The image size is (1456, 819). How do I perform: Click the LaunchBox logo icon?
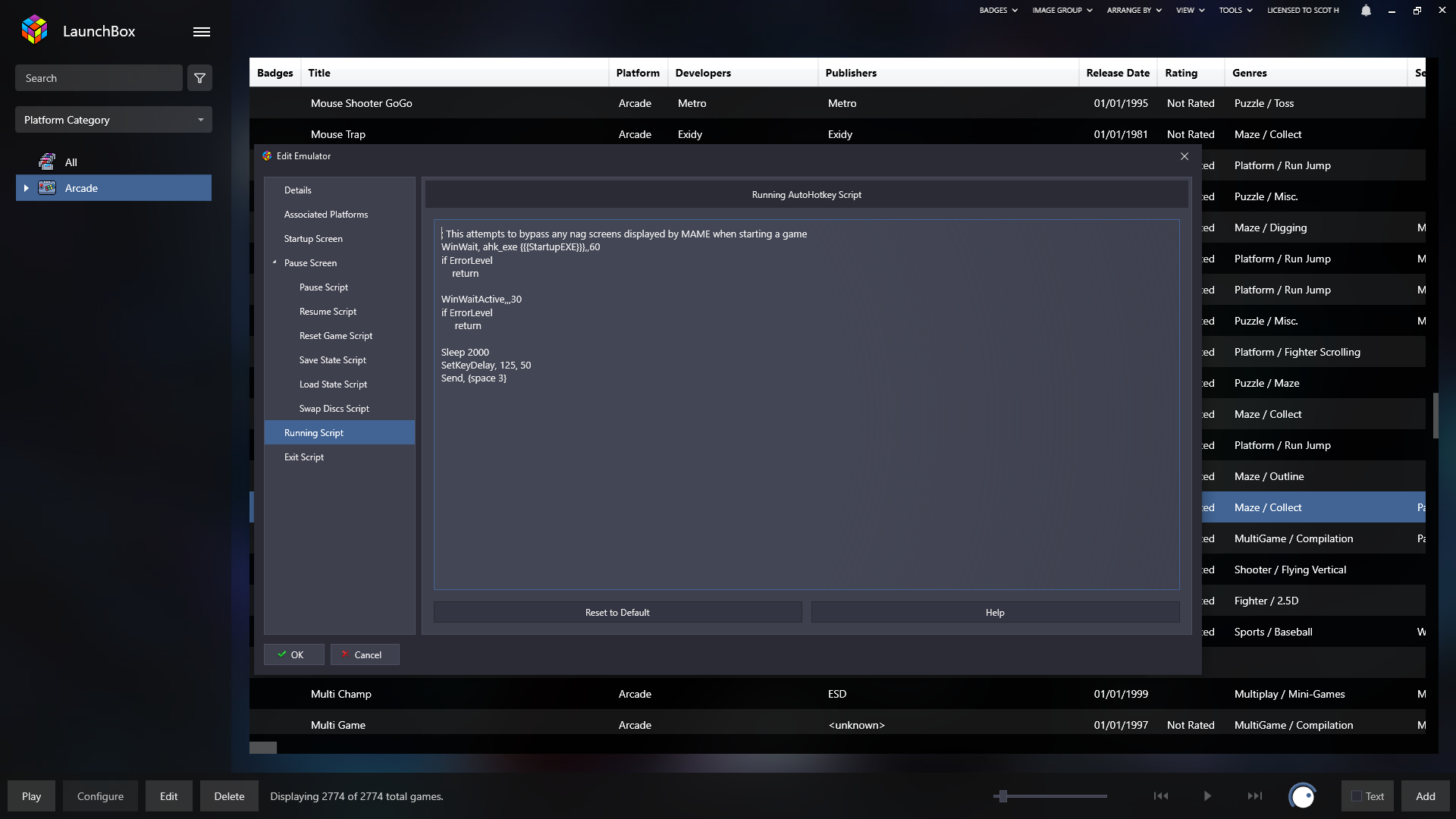tap(35, 30)
